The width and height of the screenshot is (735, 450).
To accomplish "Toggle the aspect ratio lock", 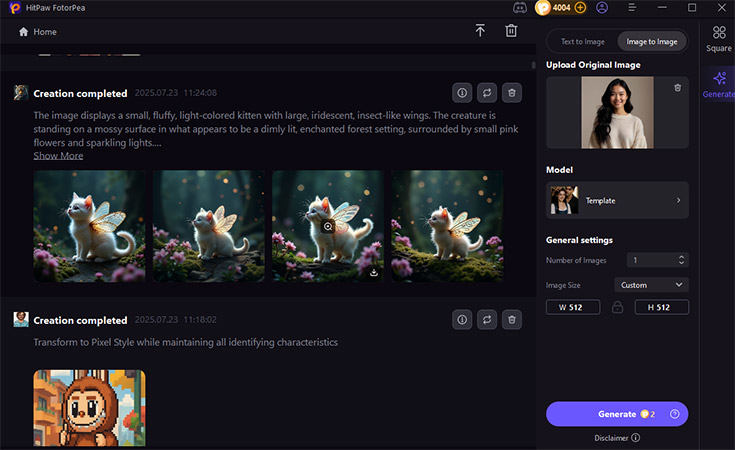I will [x=617, y=307].
